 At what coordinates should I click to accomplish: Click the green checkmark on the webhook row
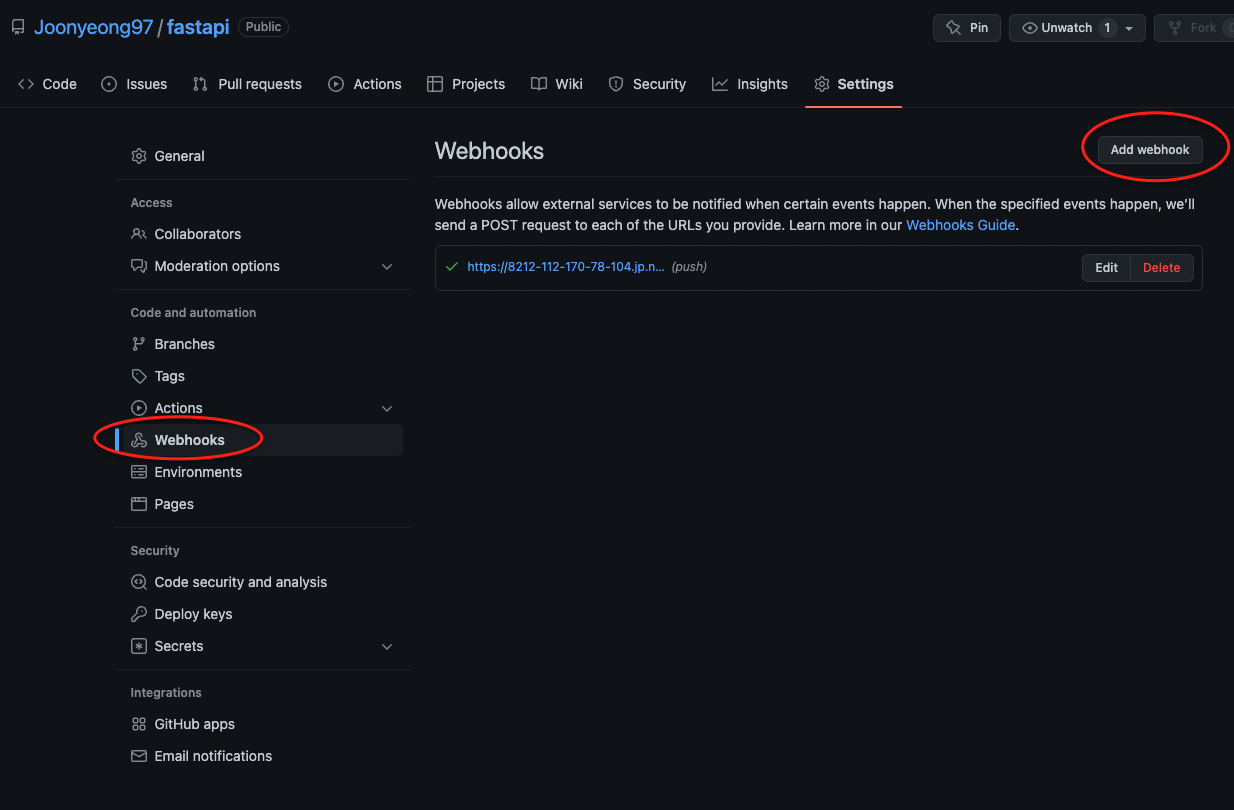pos(452,267)
